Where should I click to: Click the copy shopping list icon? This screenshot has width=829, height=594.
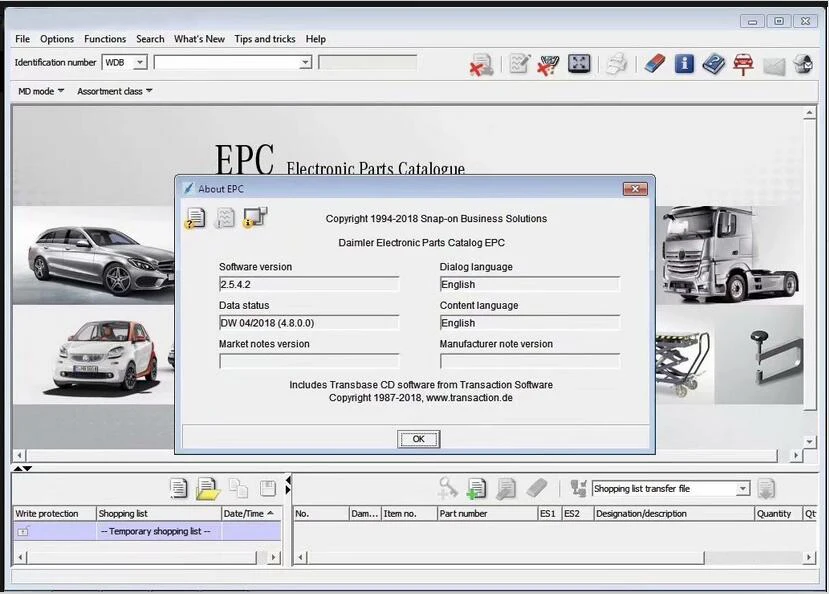tap(238, 488)
